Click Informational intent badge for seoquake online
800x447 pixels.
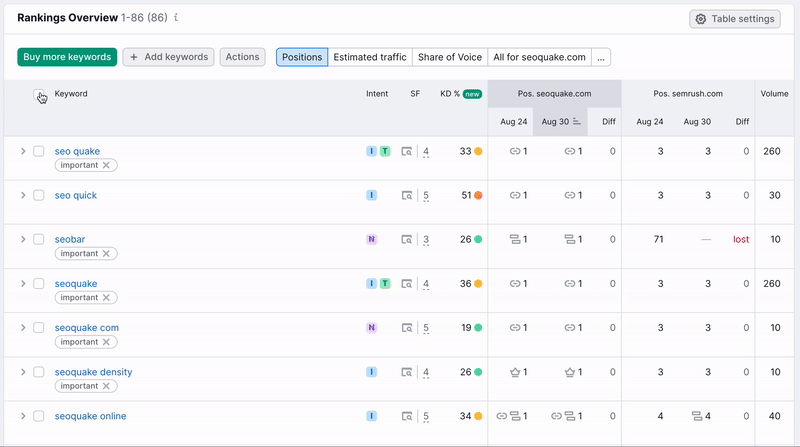pyautogui.click(x=371, y=416)
